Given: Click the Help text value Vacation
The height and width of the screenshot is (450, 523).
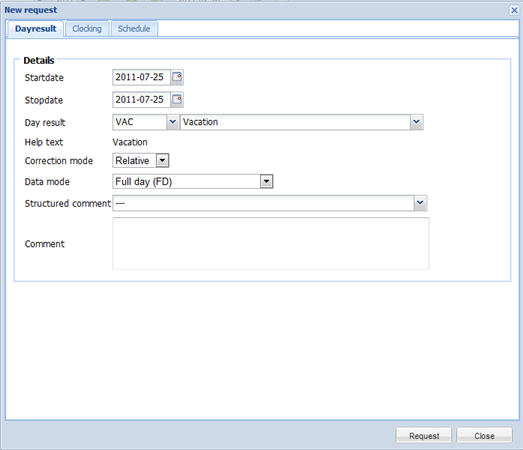Looking at the screenshot, I should tap(130, 142).
